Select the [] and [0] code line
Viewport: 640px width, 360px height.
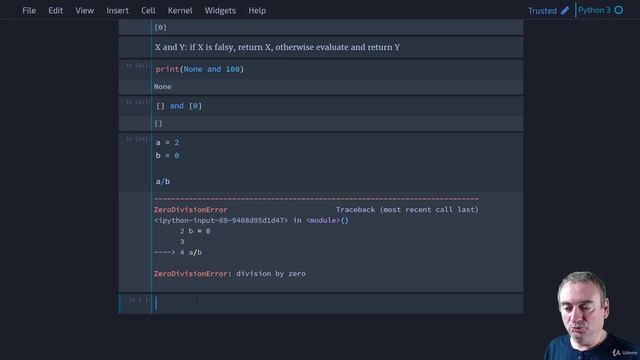pyautogui.click(x=179, y=106)
